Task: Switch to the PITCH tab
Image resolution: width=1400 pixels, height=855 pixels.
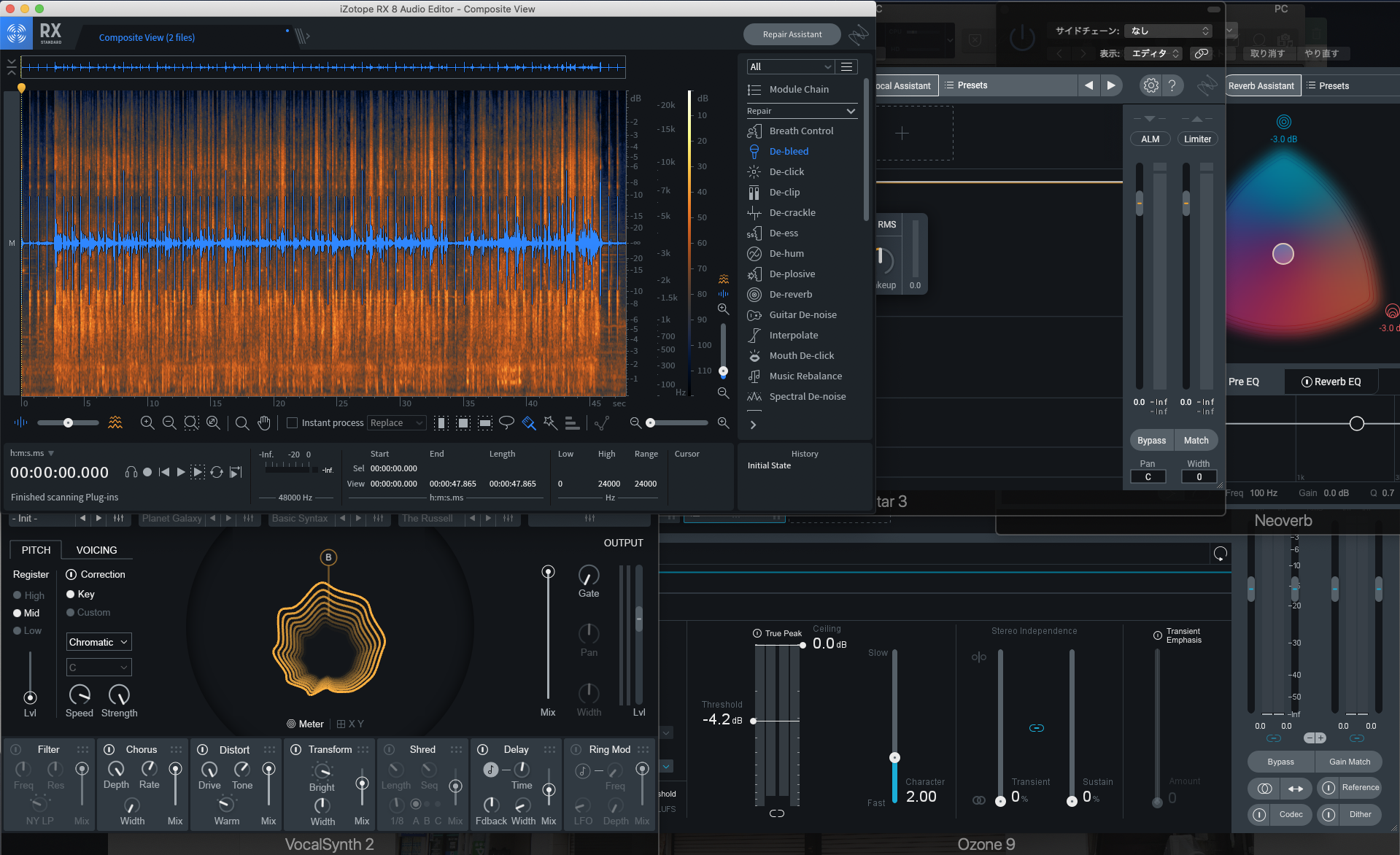Action: click(36, 550)
